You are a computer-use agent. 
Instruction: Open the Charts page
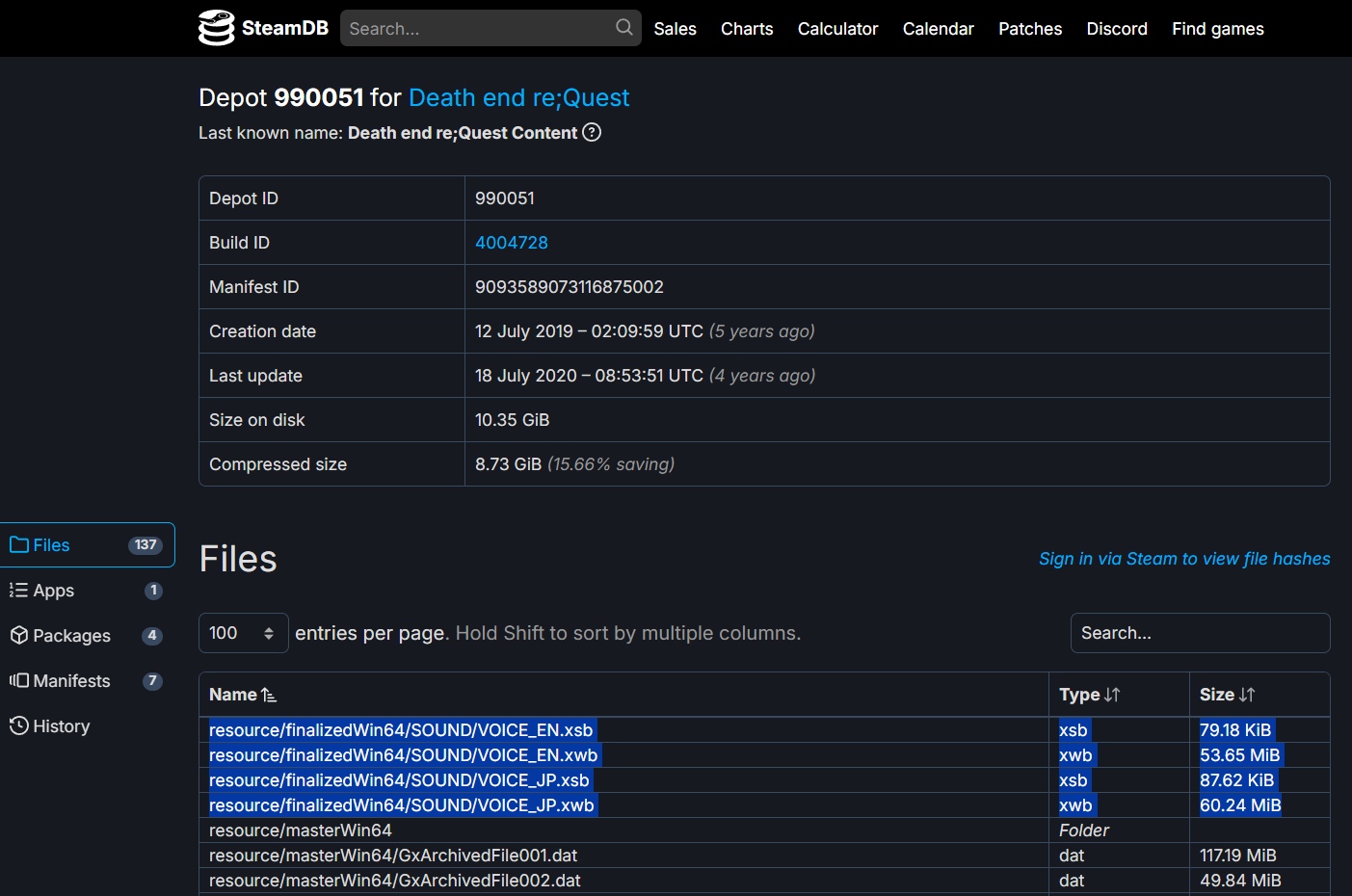(747, 29)
